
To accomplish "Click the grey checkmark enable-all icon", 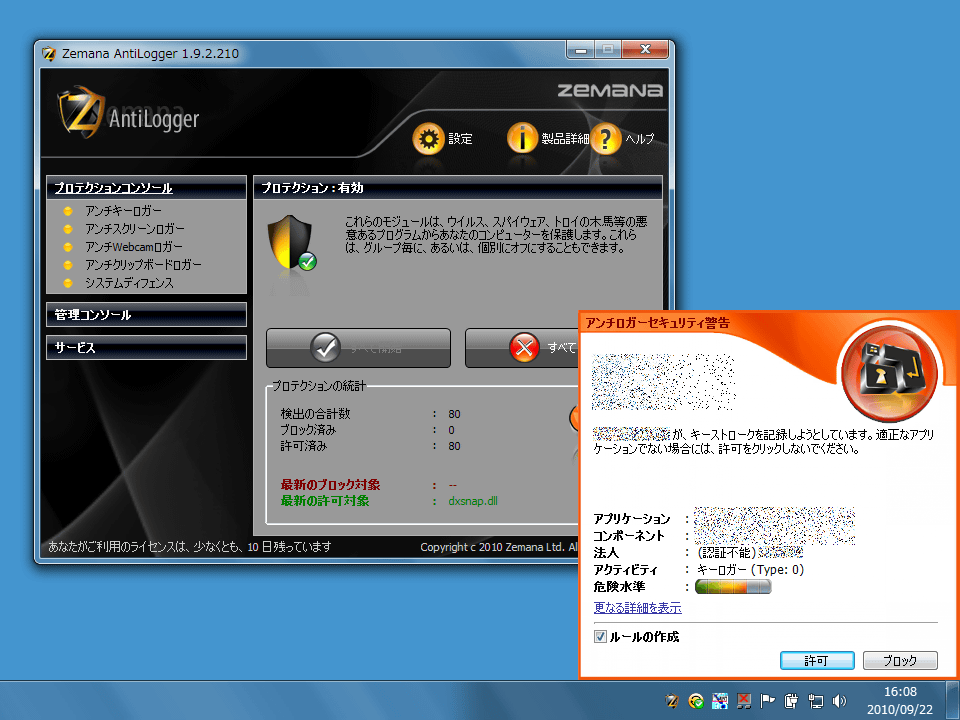I will pos(325,348).
